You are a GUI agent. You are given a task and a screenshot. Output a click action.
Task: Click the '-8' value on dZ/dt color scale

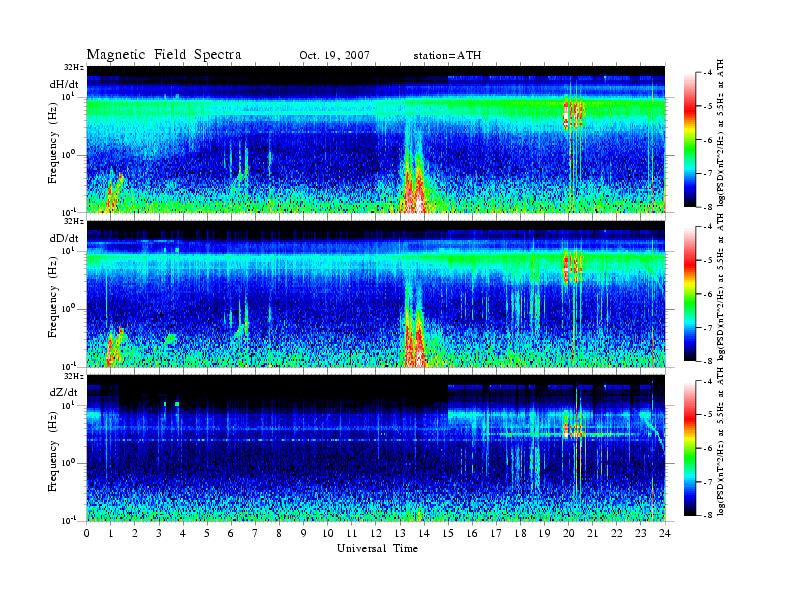[x=709, y=515]
